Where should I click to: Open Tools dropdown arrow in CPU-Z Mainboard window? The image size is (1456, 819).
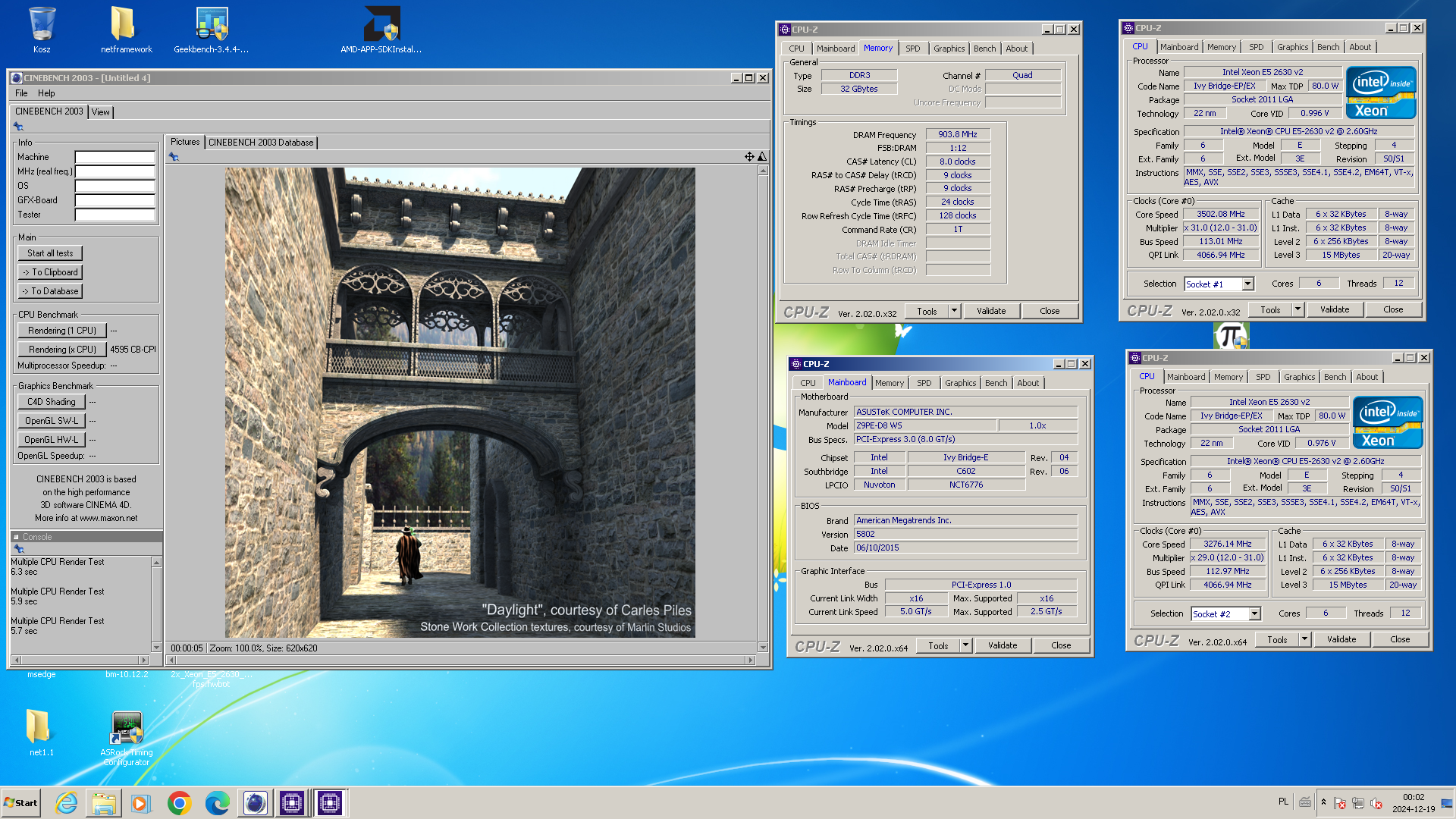click(966, 645)
